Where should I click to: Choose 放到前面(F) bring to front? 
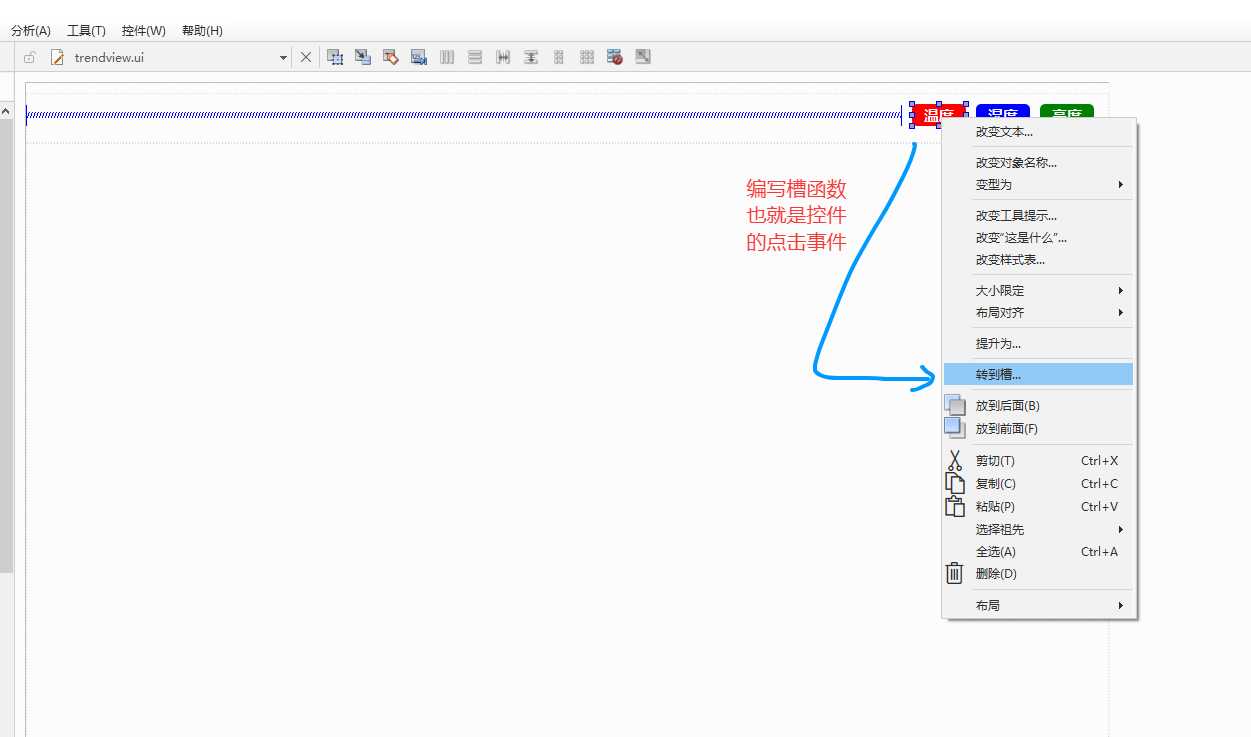click(x=1039, y=428)
